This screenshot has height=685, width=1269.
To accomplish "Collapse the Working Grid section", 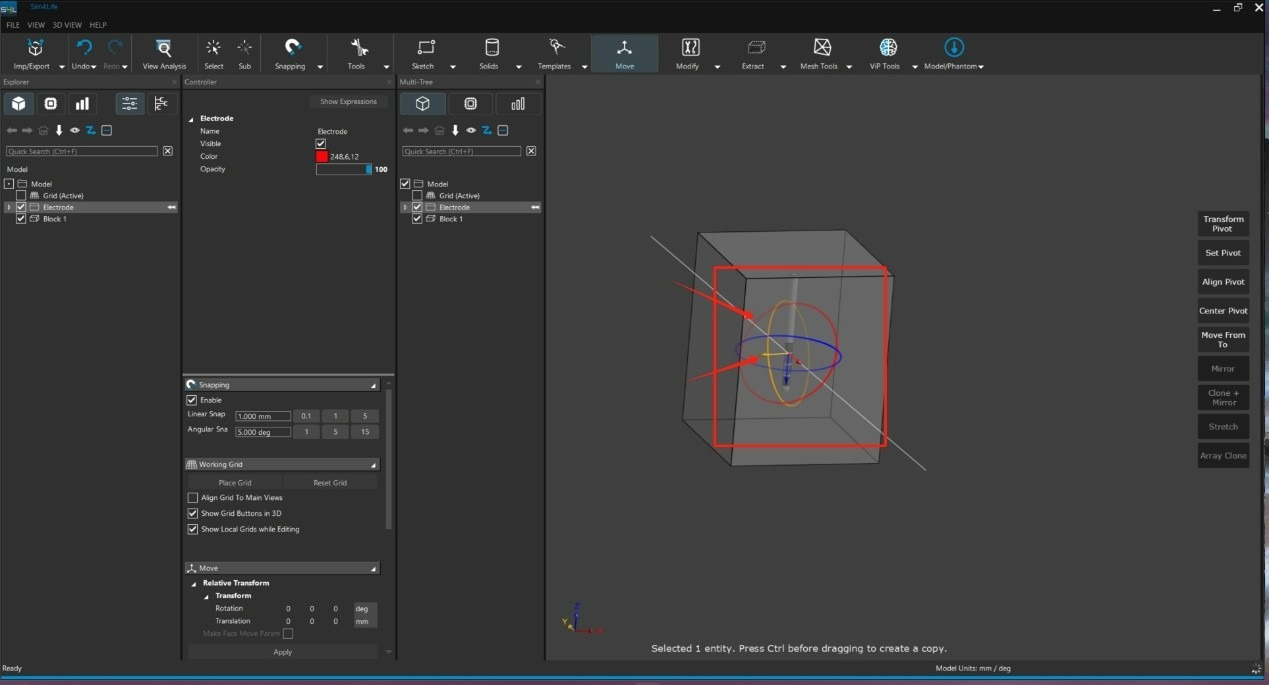I will pyautogui.click(x=374, y=465).
